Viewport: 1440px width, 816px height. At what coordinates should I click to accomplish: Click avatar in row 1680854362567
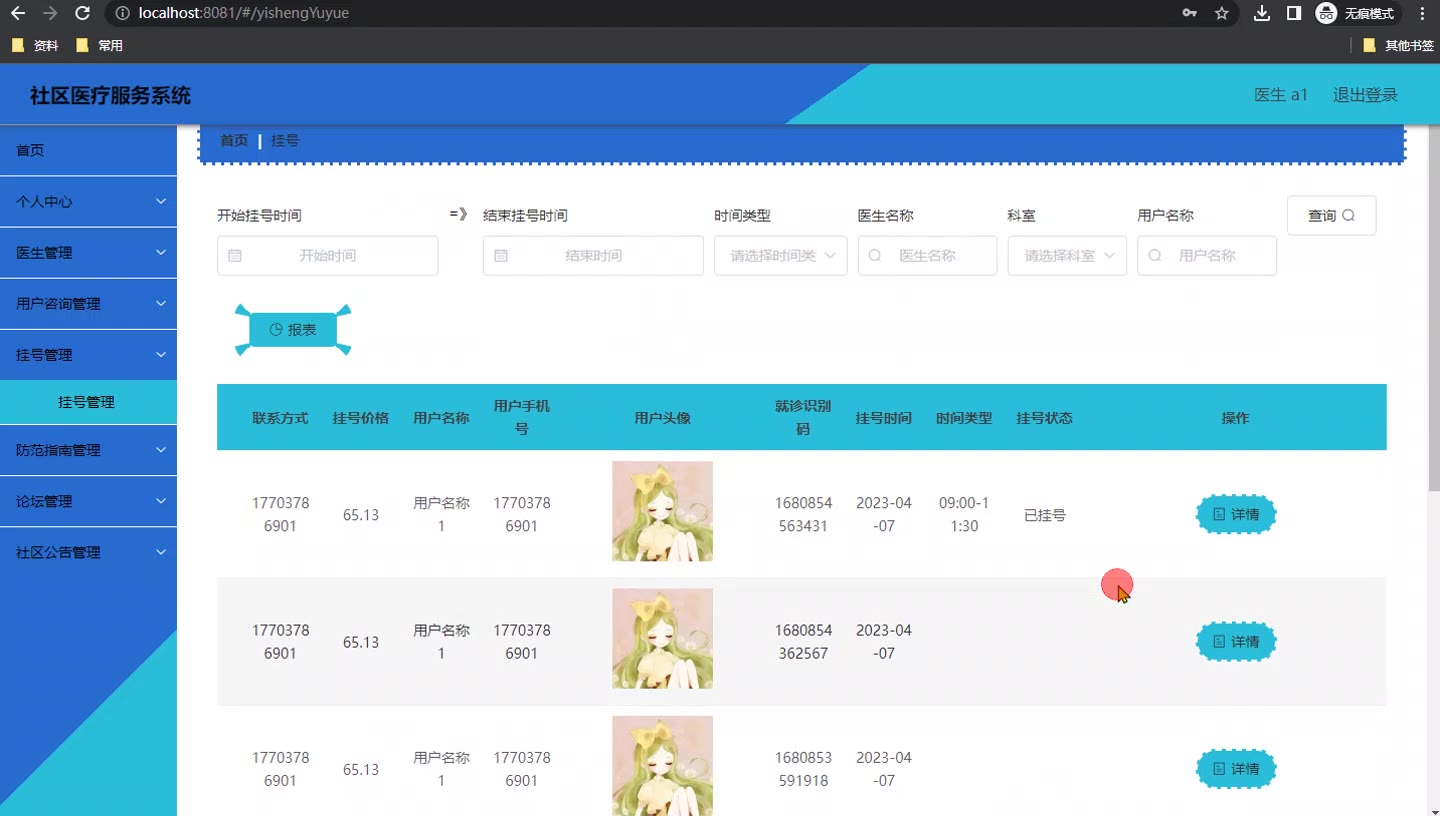point(662,638)
